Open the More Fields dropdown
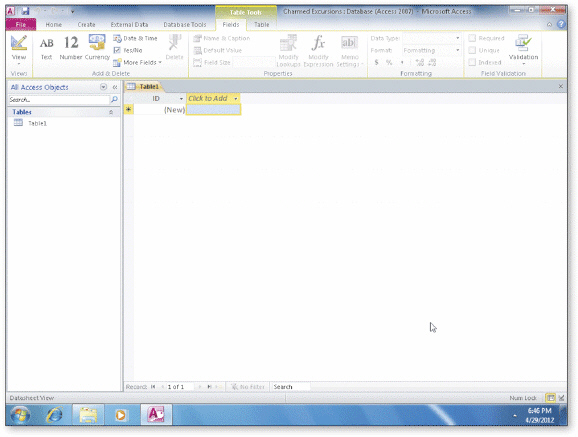This screenshot has width=578, height=437. click(x=137, y=62)
